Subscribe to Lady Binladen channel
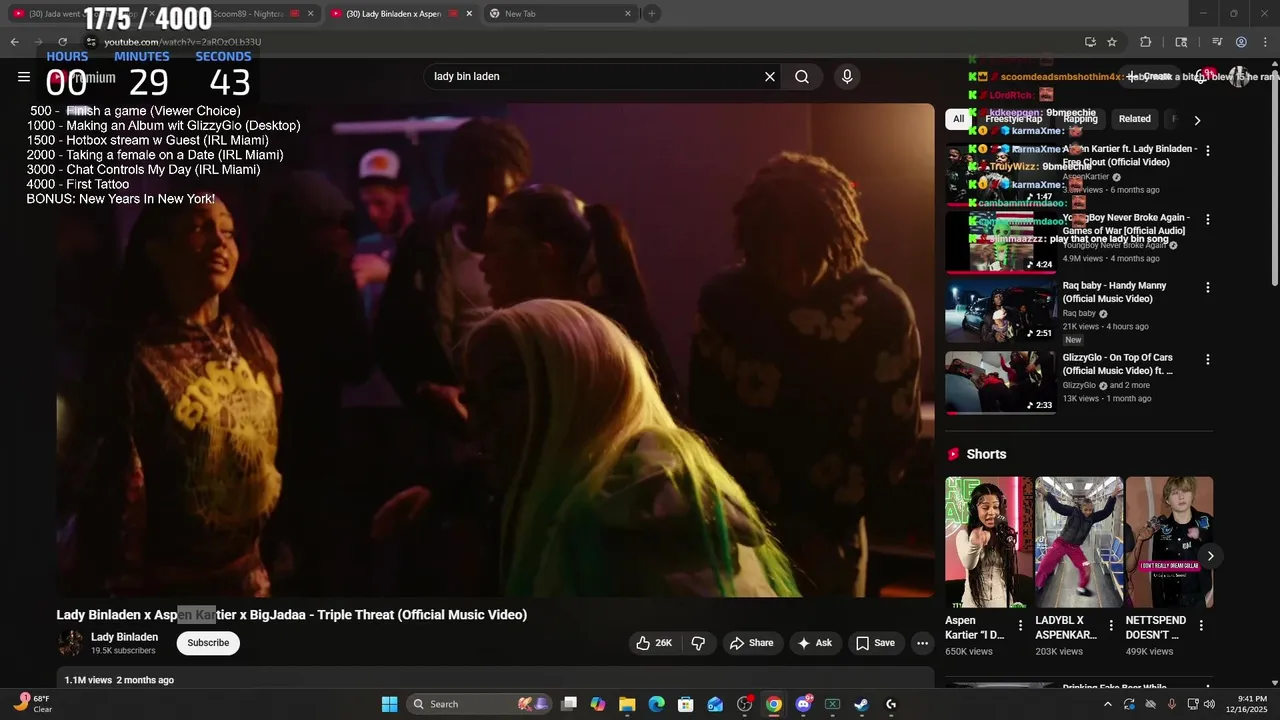The width and height of the screenshot is (1280, 720). point(208,643)
